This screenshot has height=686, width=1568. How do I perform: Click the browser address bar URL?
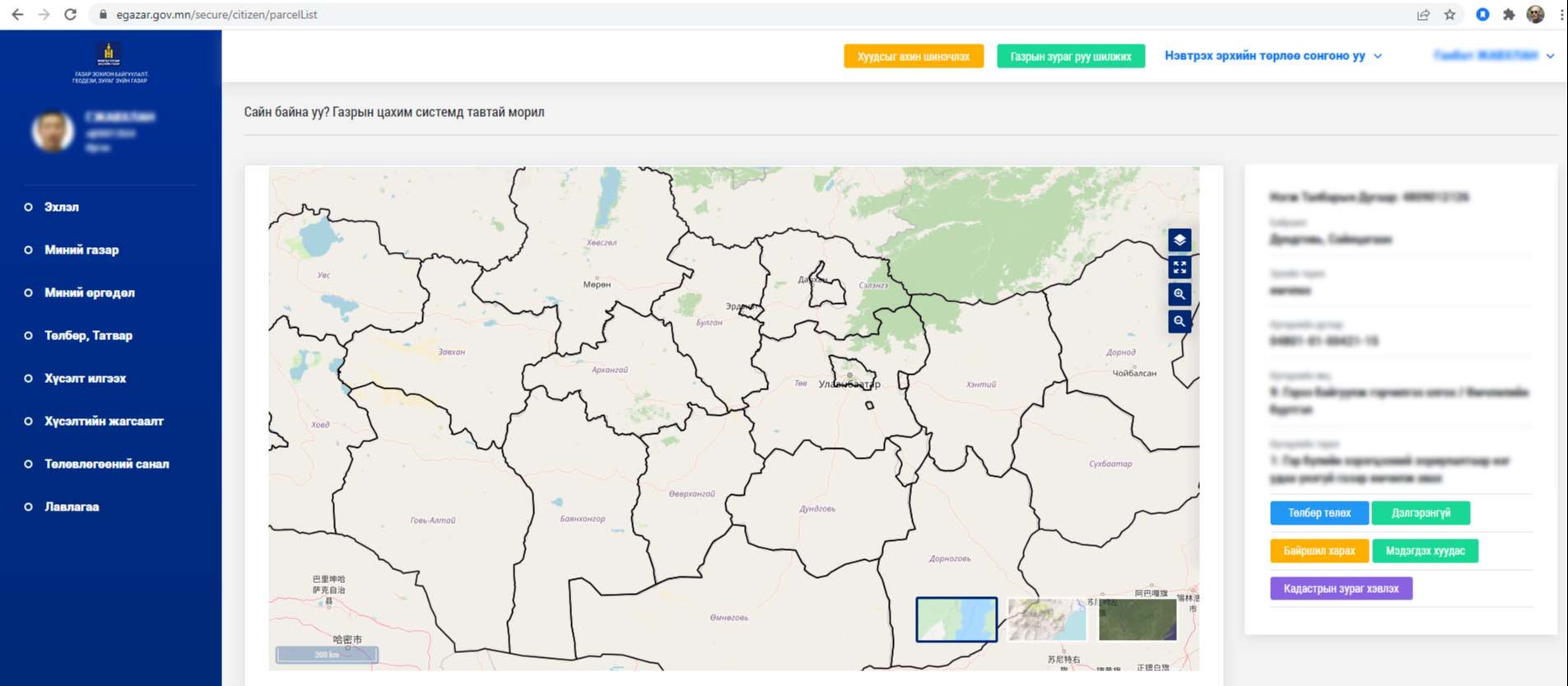coord(216,14)
